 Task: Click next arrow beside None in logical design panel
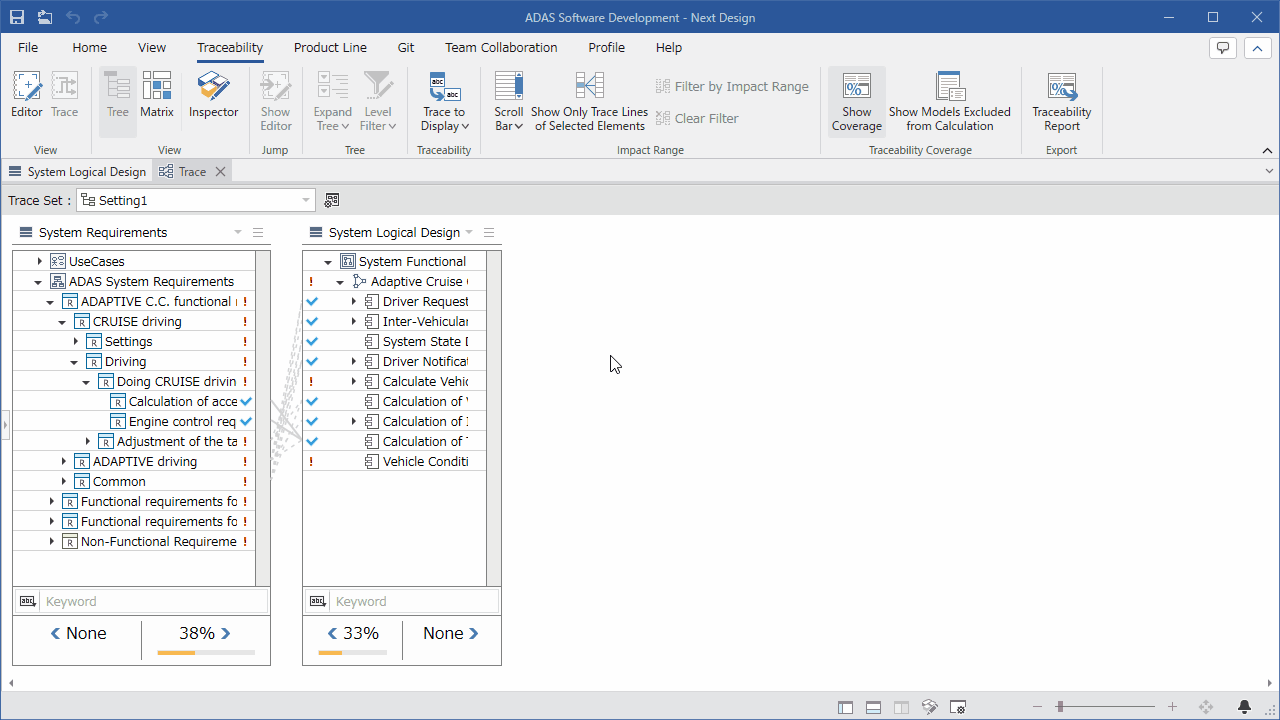(473, 633)
